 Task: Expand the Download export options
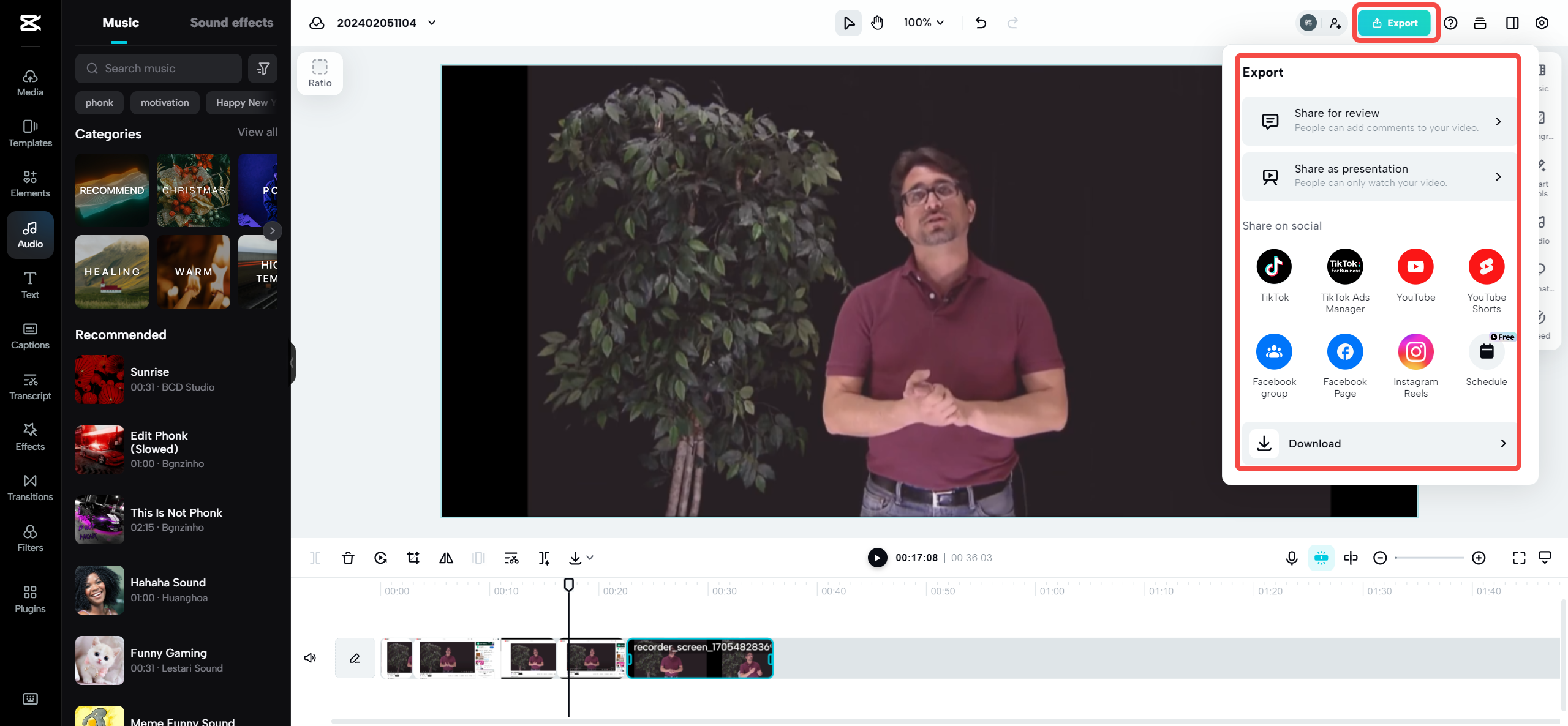coord(1378,443)
